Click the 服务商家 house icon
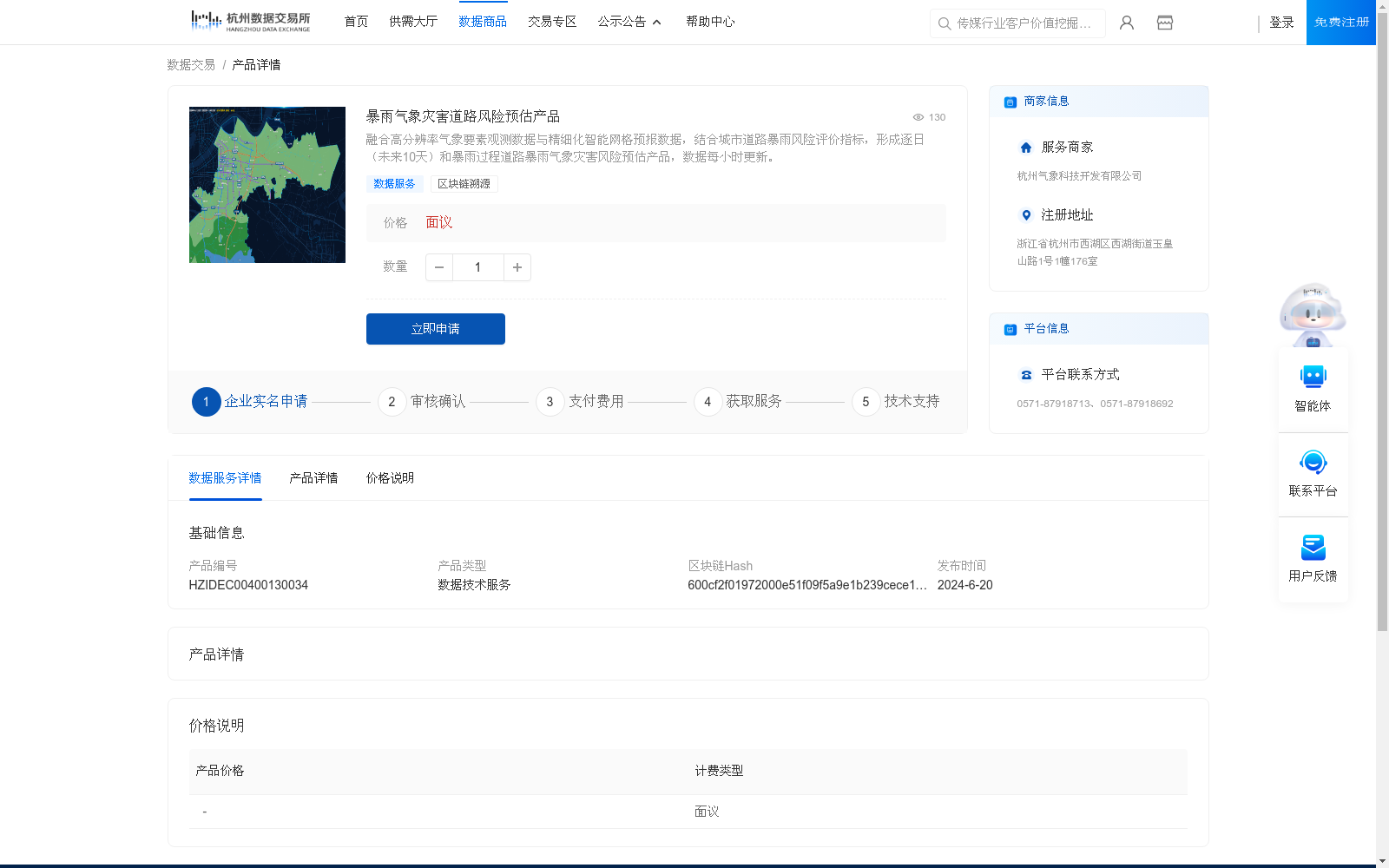The height and width of the screenshot is (868, 1389). coord(1026,148)
